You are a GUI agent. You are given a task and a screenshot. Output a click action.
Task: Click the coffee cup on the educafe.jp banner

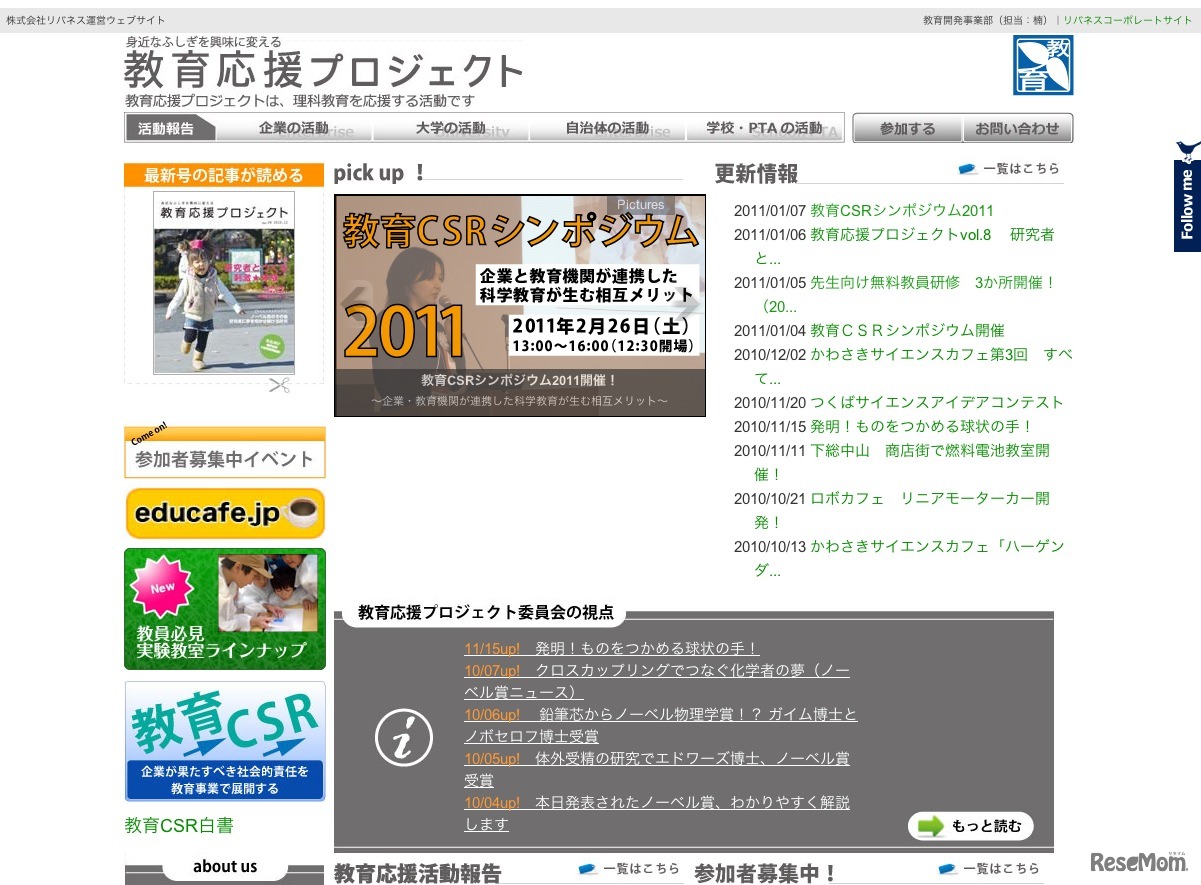click(302, 511)
